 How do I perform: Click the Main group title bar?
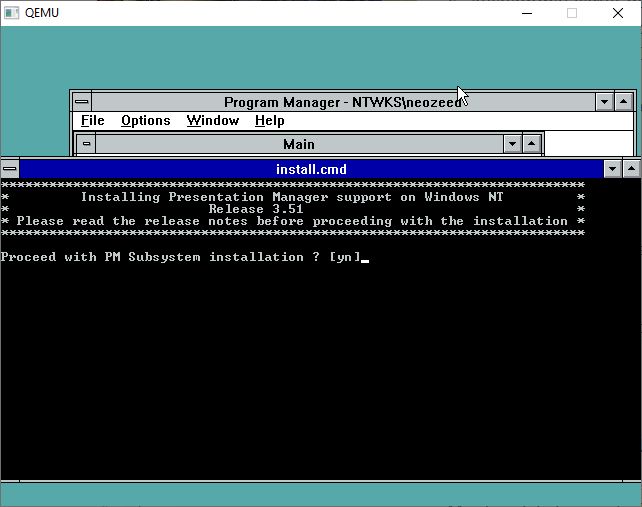tap(299, 144)
